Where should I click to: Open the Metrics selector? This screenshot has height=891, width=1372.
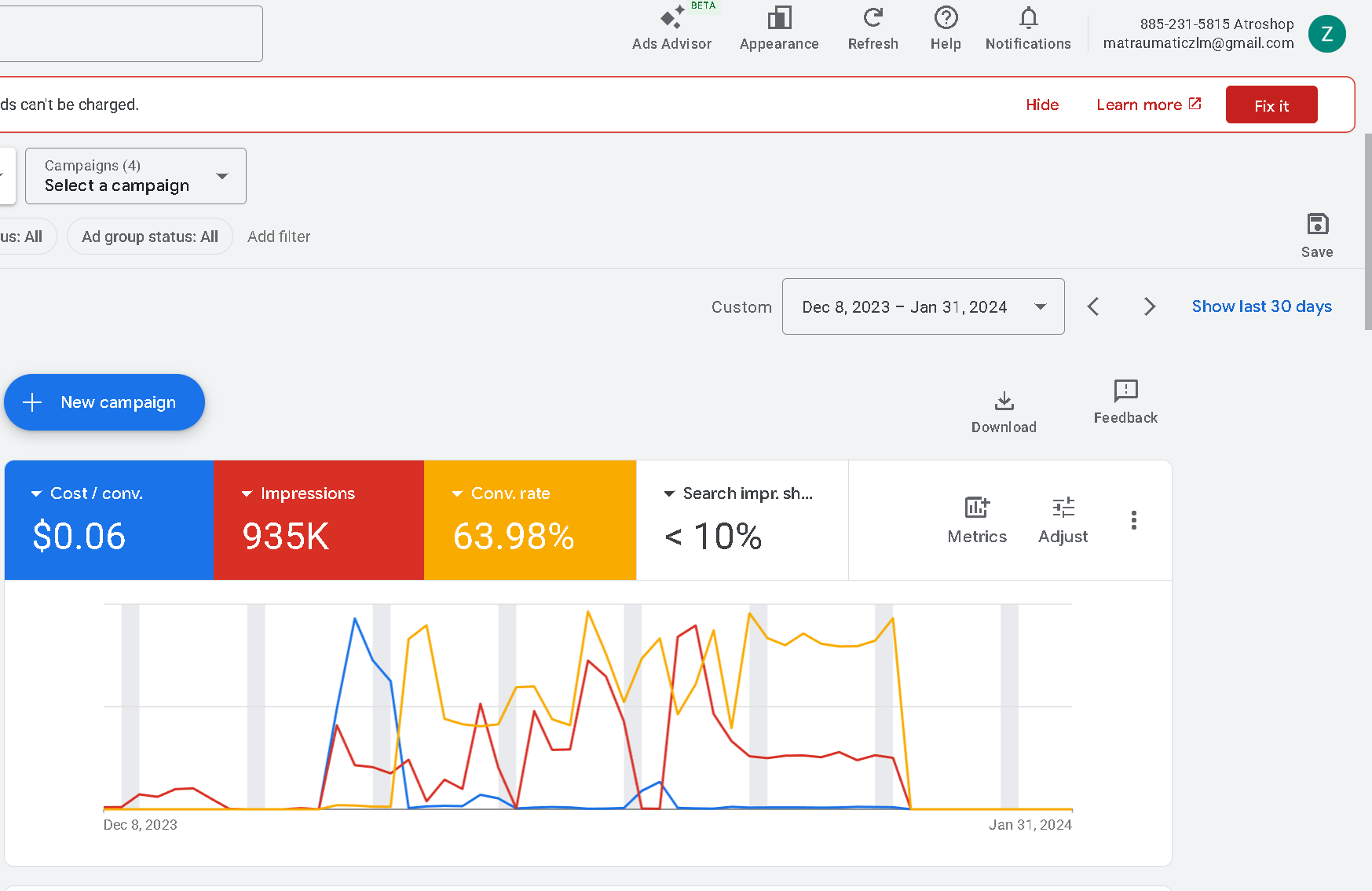(x=977, y=520)
